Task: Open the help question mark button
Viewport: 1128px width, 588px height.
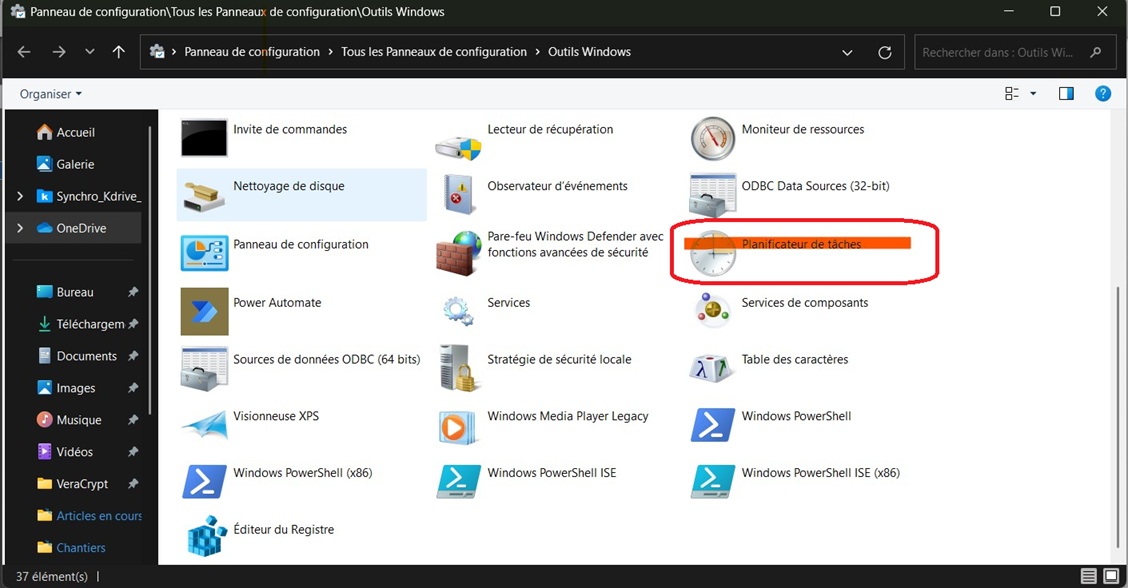Action: click(1102, 94)
